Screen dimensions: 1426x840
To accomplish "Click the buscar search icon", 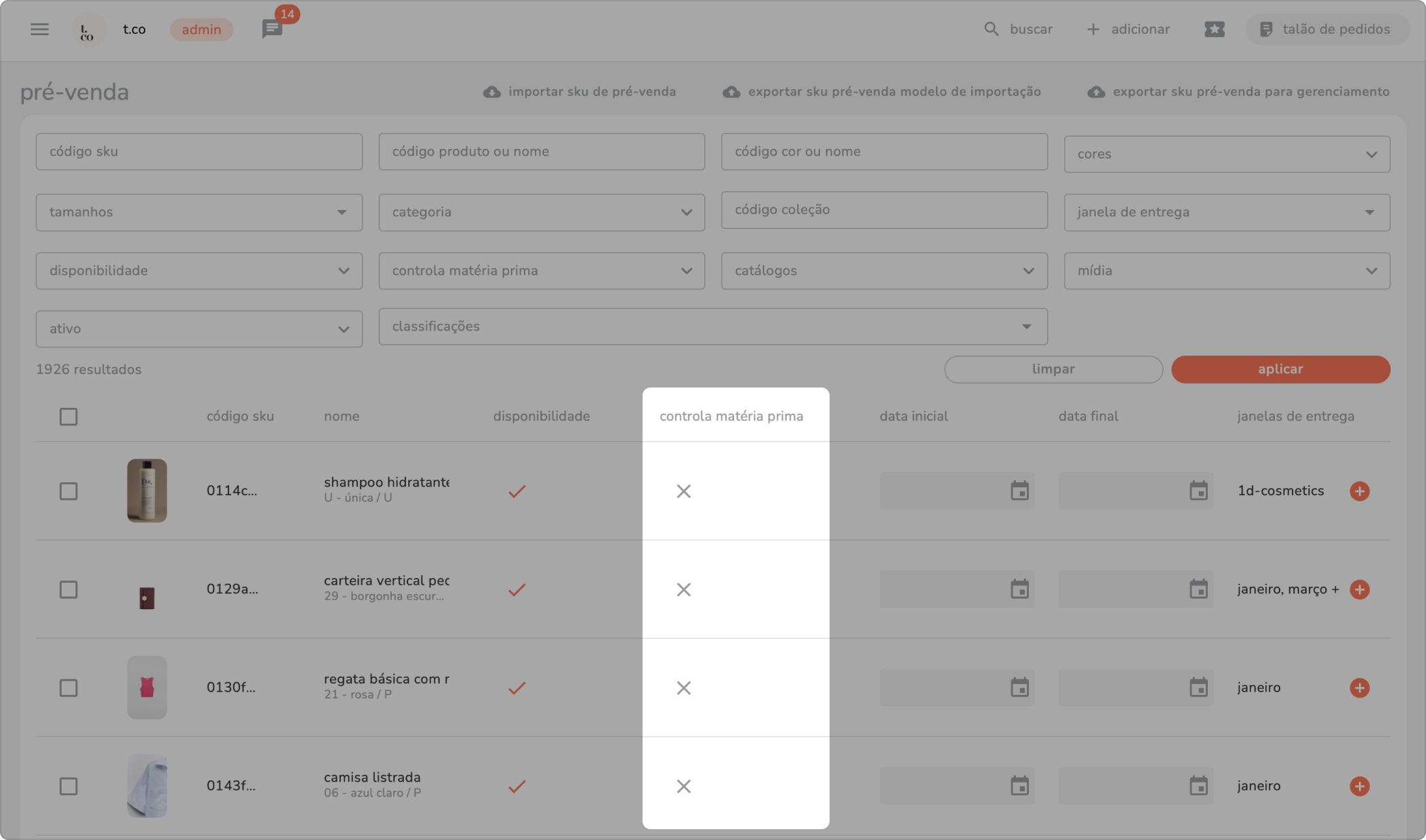I will 991,29.
